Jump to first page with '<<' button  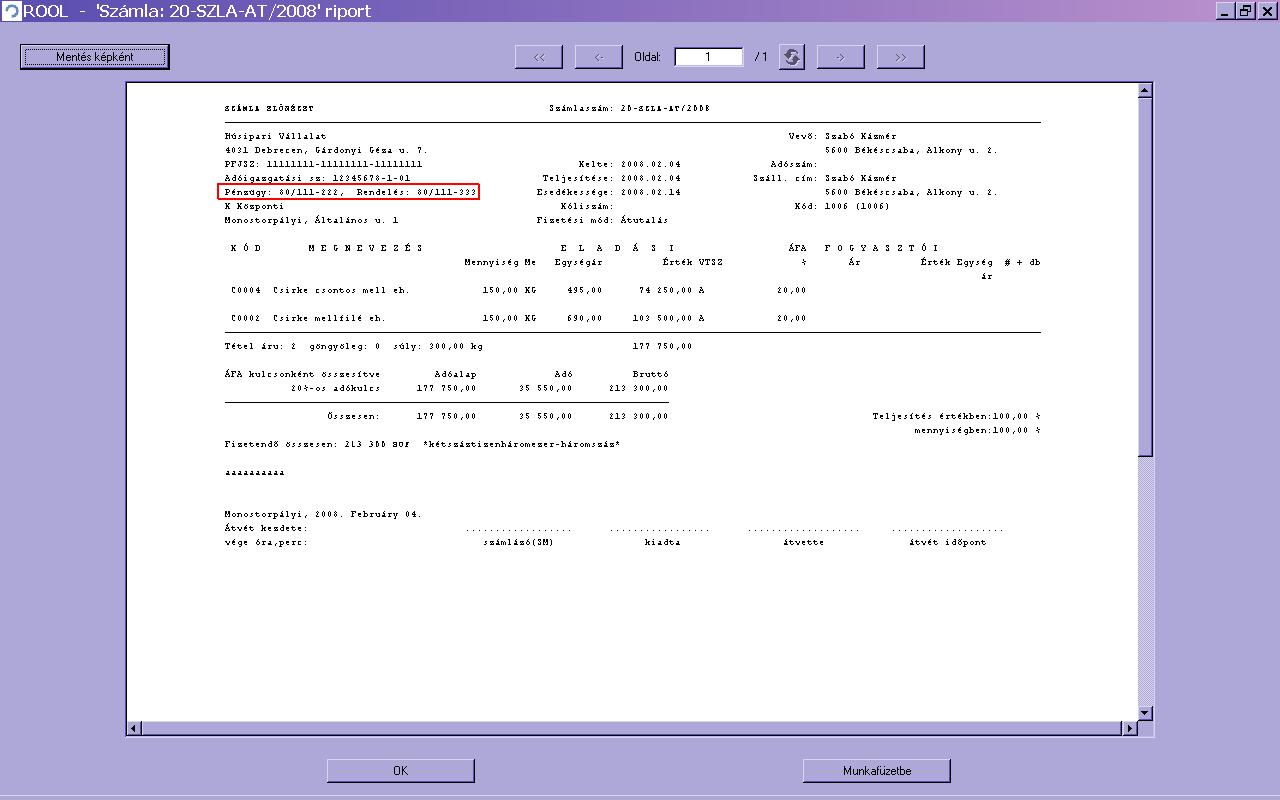pos(539,57)
